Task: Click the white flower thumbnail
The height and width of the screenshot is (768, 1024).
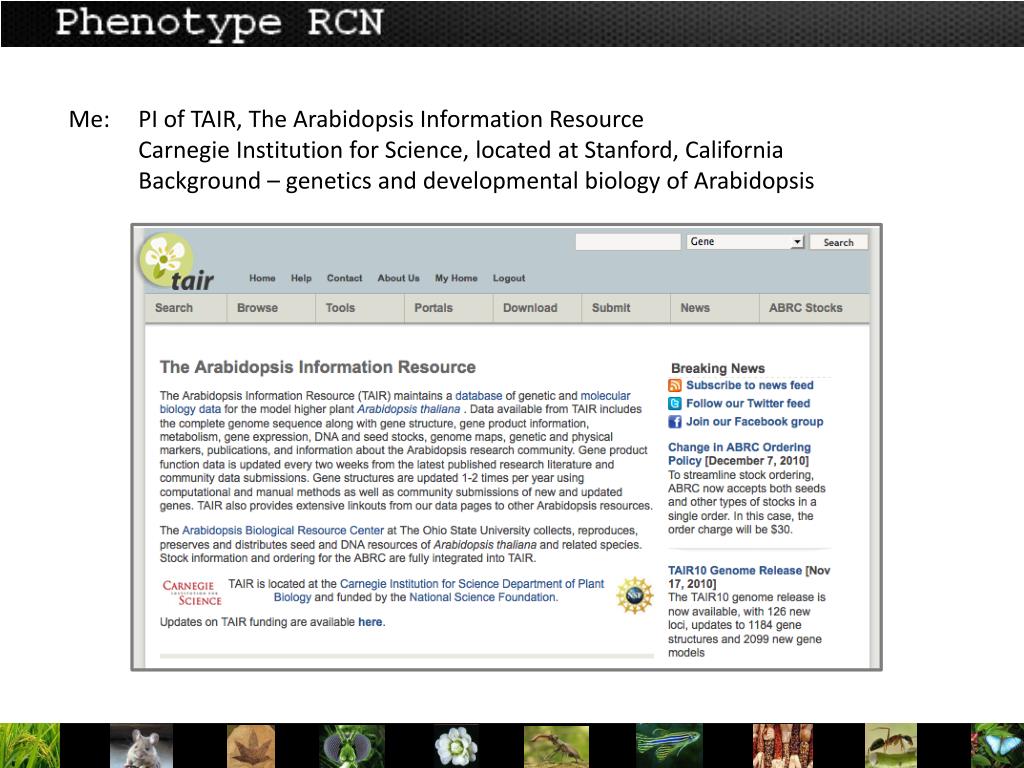Action: (x=456, y=746)
